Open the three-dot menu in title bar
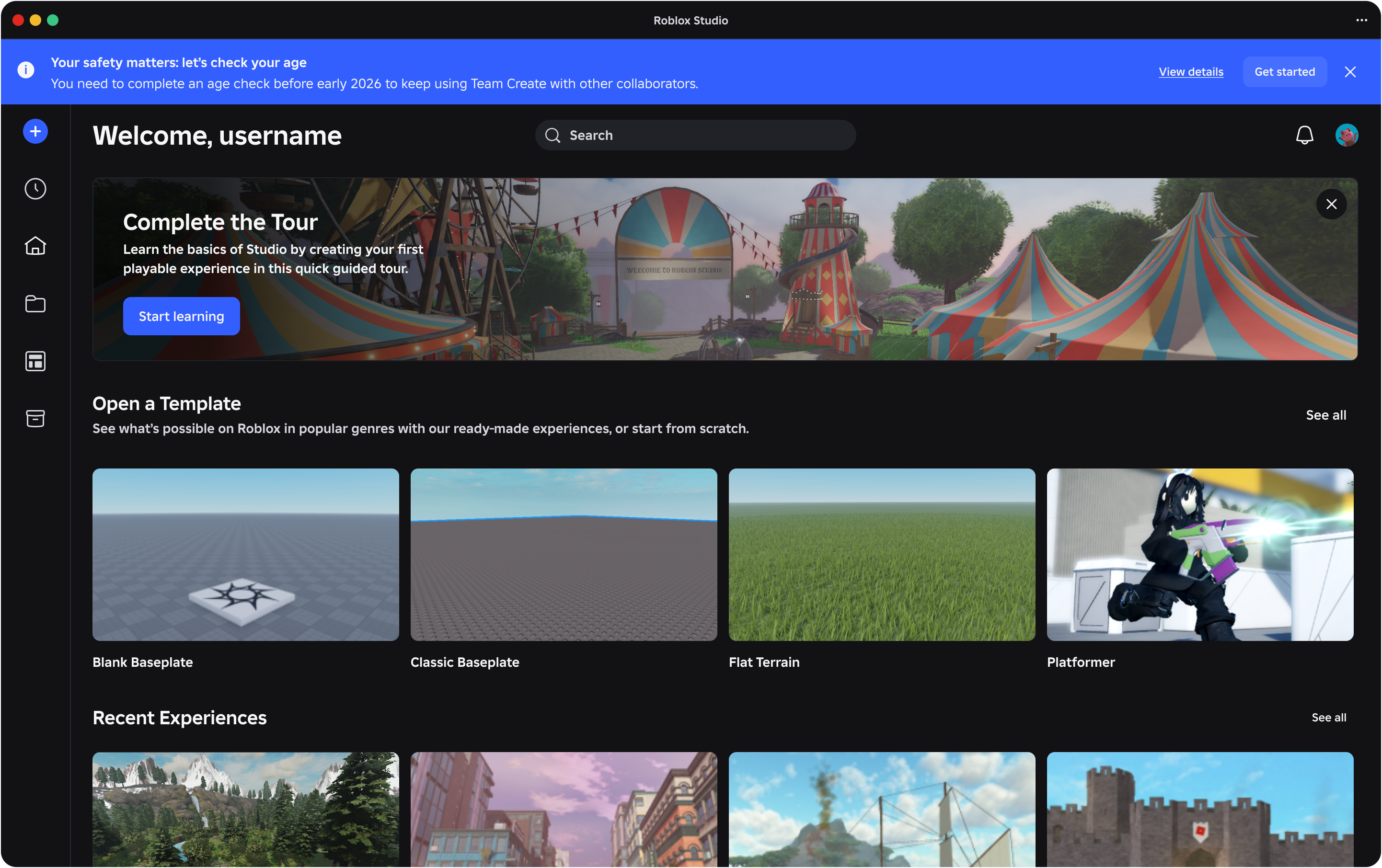Viewport: 1382px width, 868px height. point(1361,20)
